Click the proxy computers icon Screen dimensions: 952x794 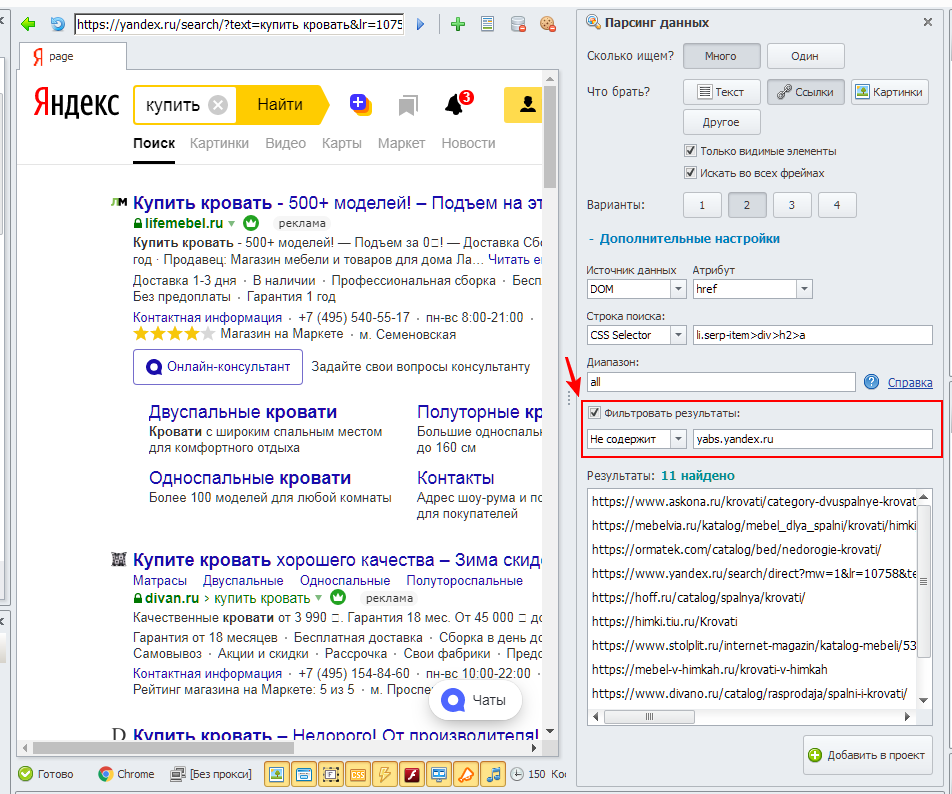pos(177,774)
